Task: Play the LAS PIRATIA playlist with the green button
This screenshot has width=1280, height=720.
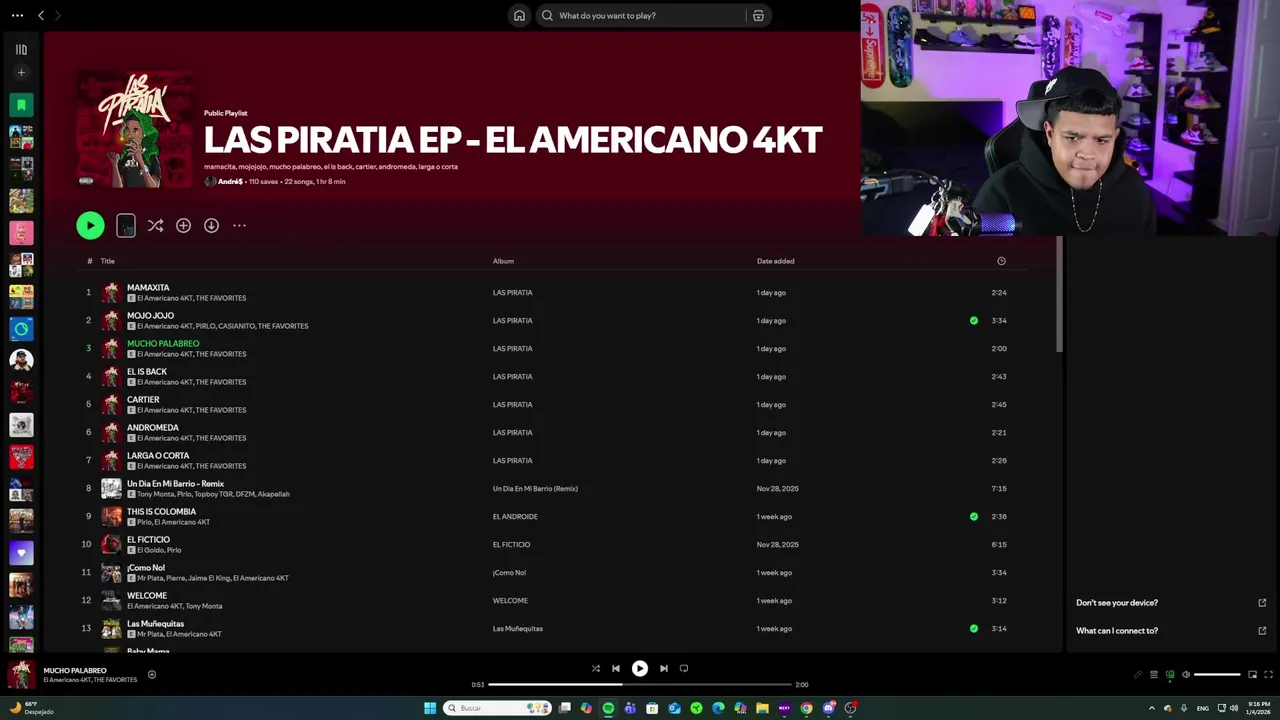Action: (90, 226)
